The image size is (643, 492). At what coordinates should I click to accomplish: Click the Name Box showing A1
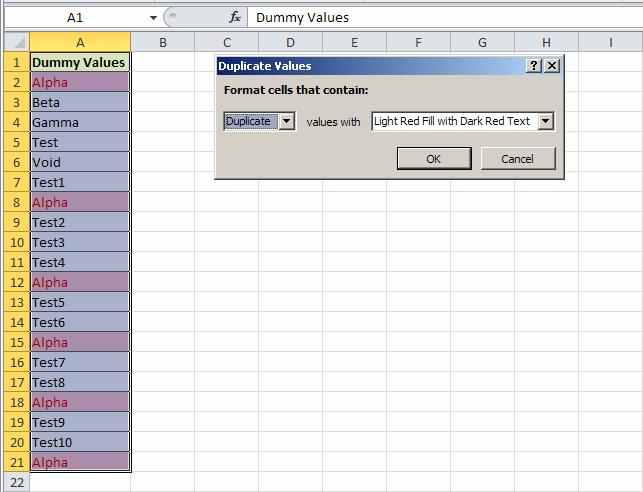75,18
